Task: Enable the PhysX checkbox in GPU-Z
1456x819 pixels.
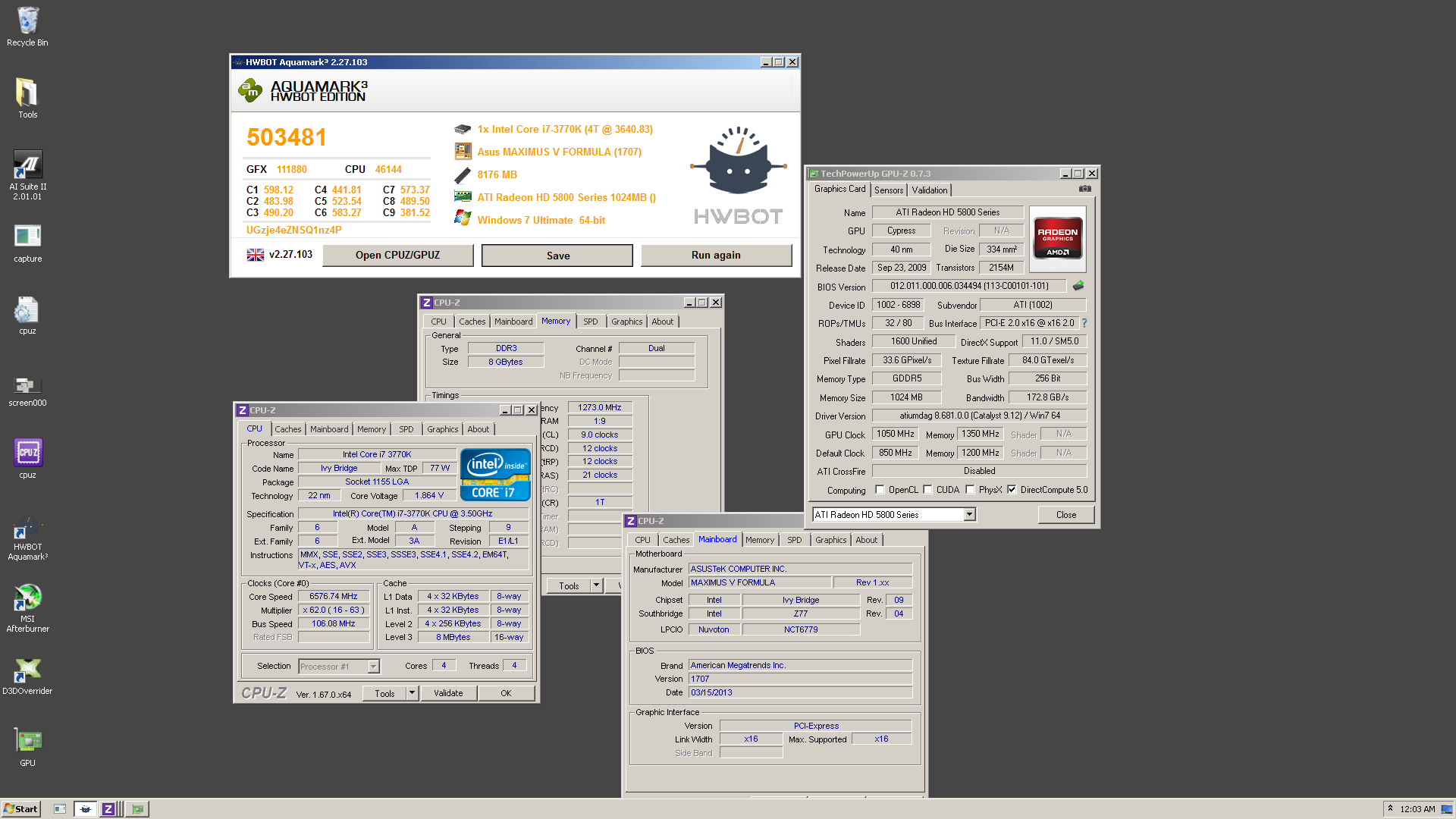Action: 970,490
